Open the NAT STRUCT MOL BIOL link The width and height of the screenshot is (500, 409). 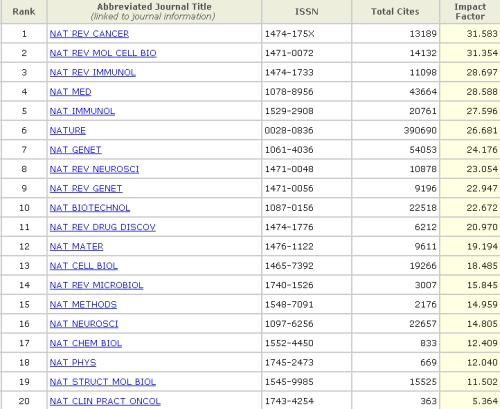pos(103,382)
